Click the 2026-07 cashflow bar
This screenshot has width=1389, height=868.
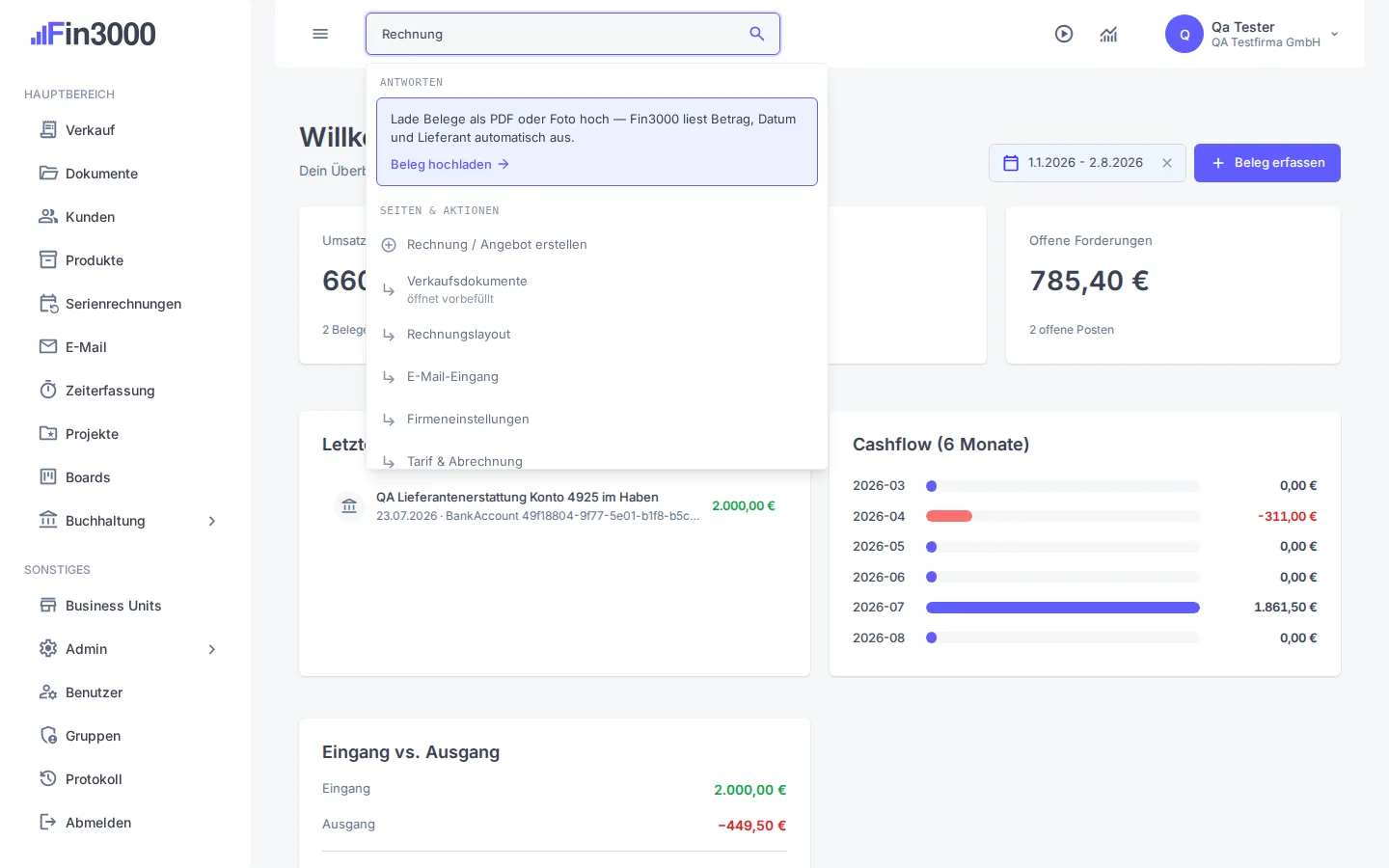pos(1063,608)
